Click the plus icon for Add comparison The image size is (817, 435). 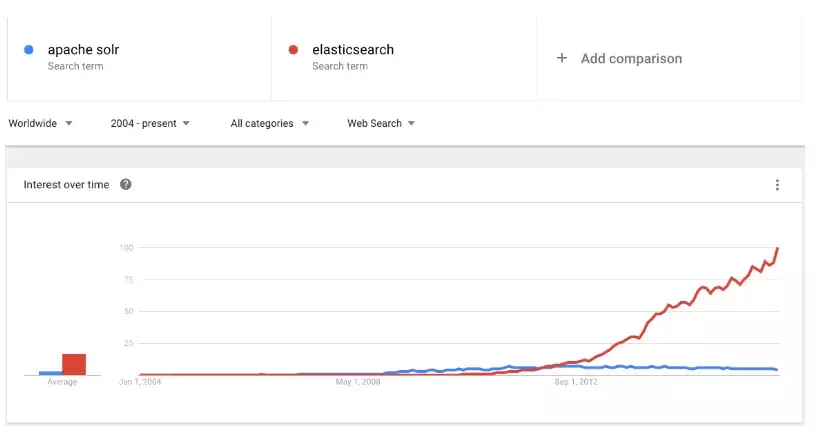[x=562, y=58]
